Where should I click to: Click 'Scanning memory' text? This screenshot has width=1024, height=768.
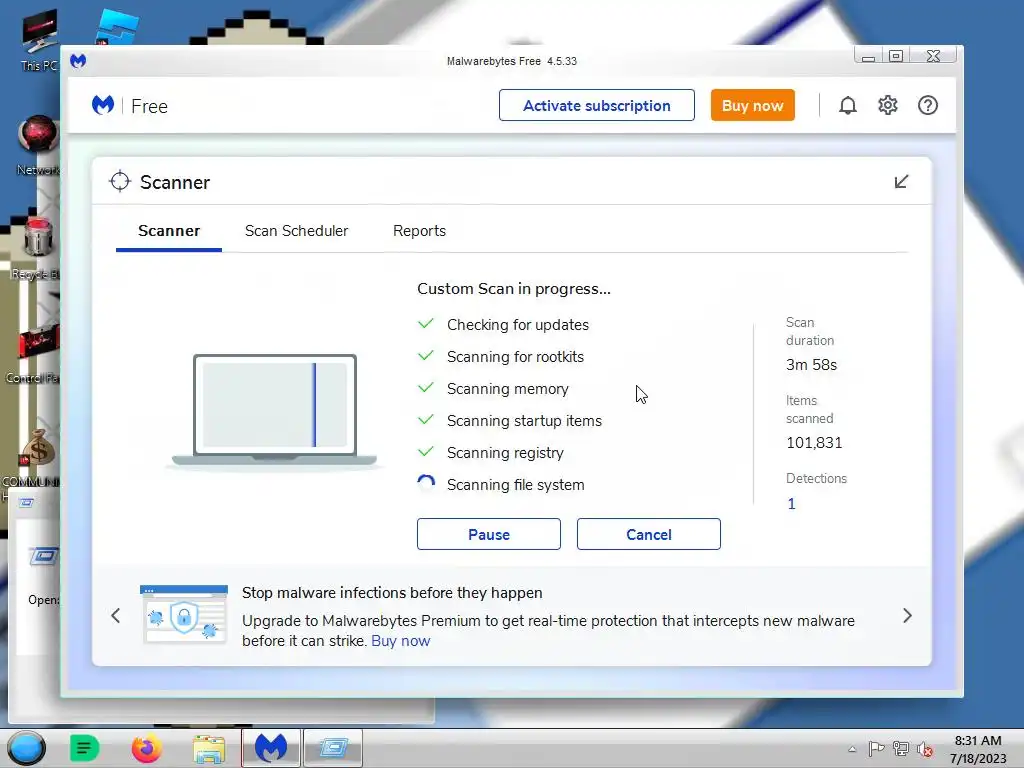click(x=507, y=389)
